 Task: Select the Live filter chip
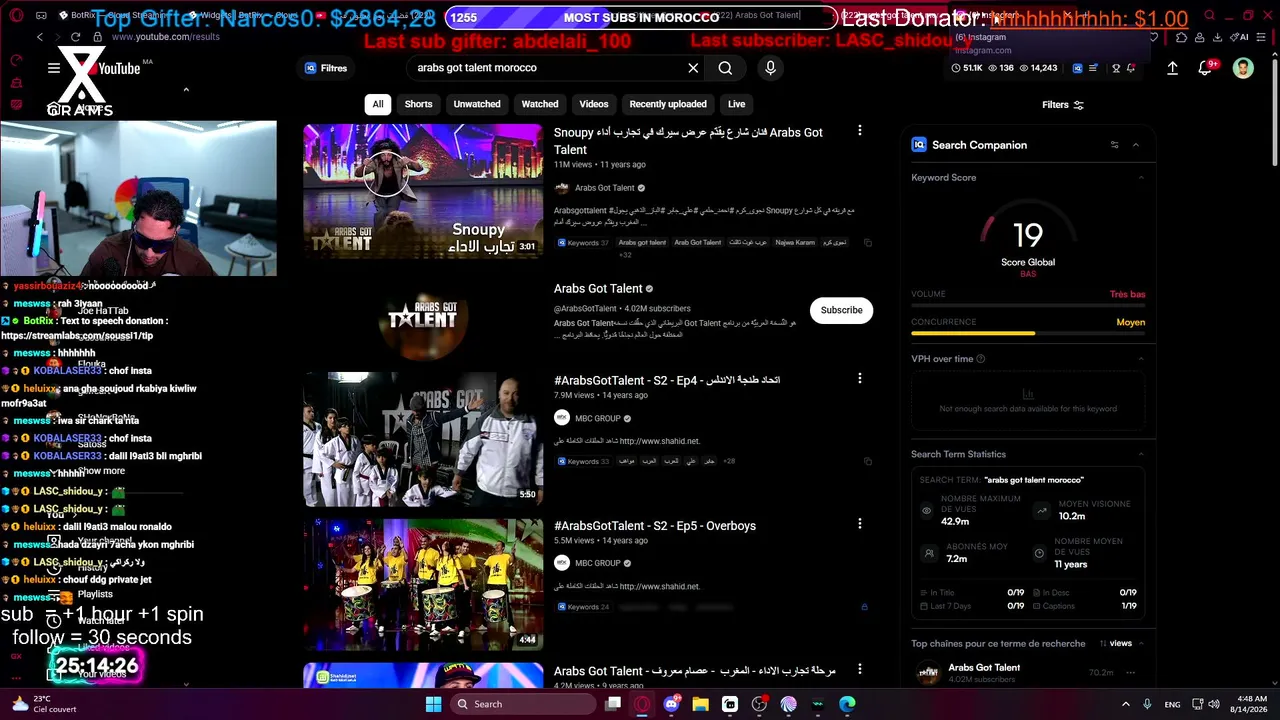click(x=736, y=104)
